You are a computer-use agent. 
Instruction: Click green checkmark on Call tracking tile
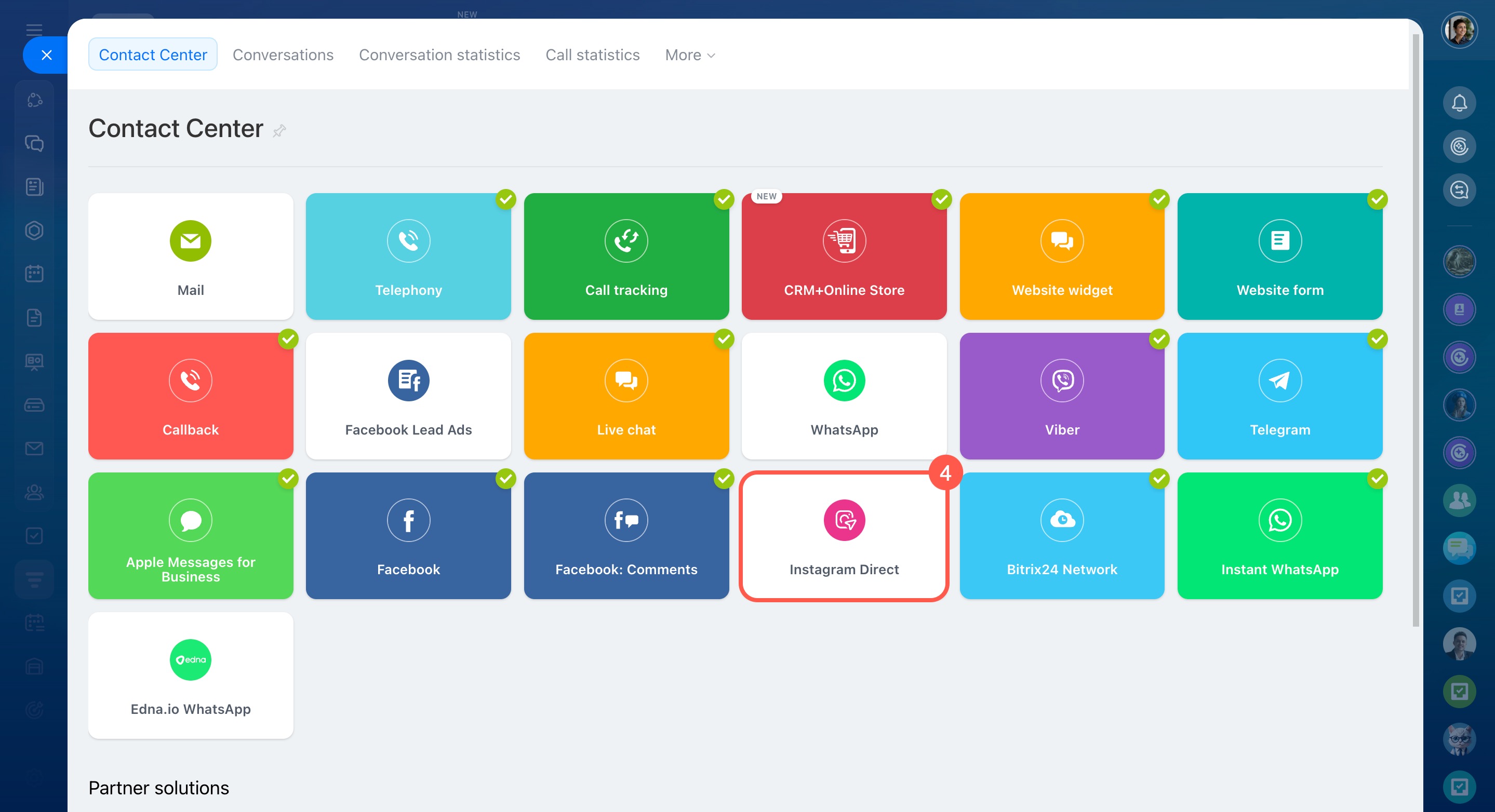pyautogui.click(x=724, y=199)
